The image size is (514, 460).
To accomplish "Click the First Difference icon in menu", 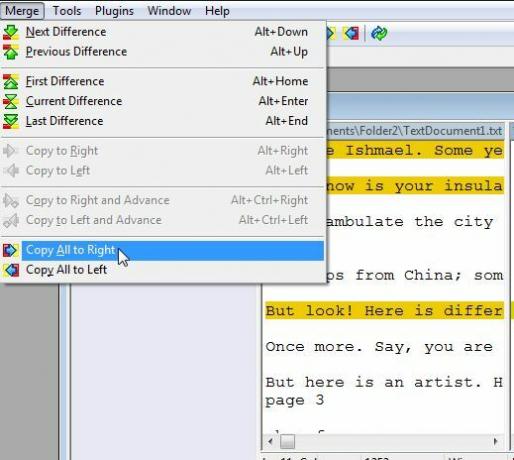I will (11, 81).
